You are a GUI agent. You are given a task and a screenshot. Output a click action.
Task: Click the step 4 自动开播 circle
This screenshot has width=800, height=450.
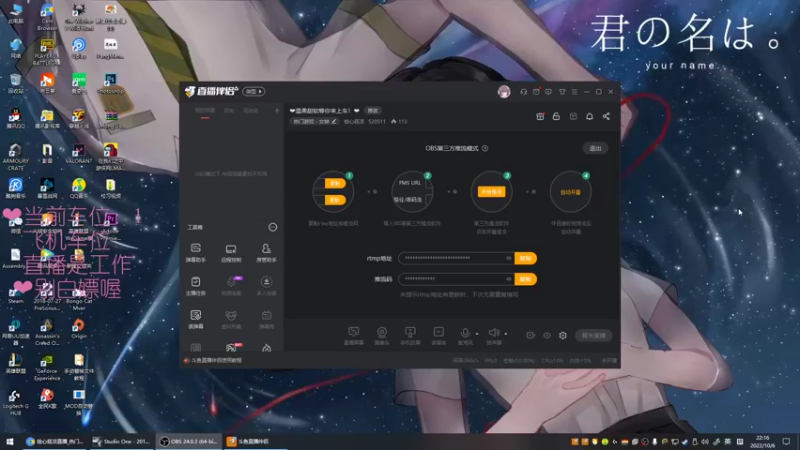(570, 192)
